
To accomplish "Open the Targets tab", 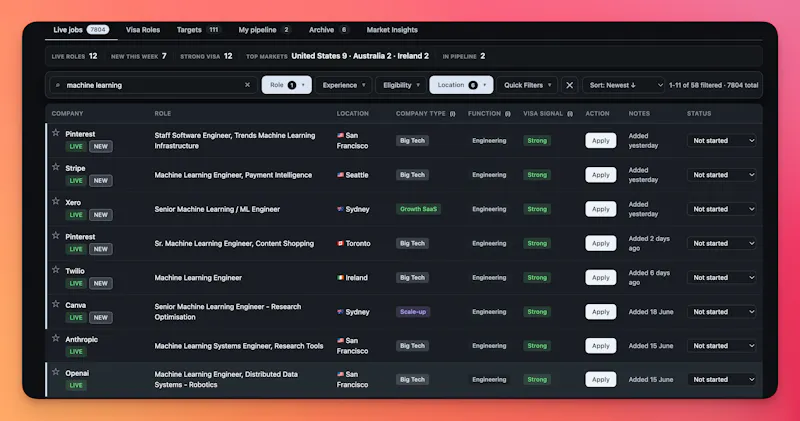I will 198,30.
